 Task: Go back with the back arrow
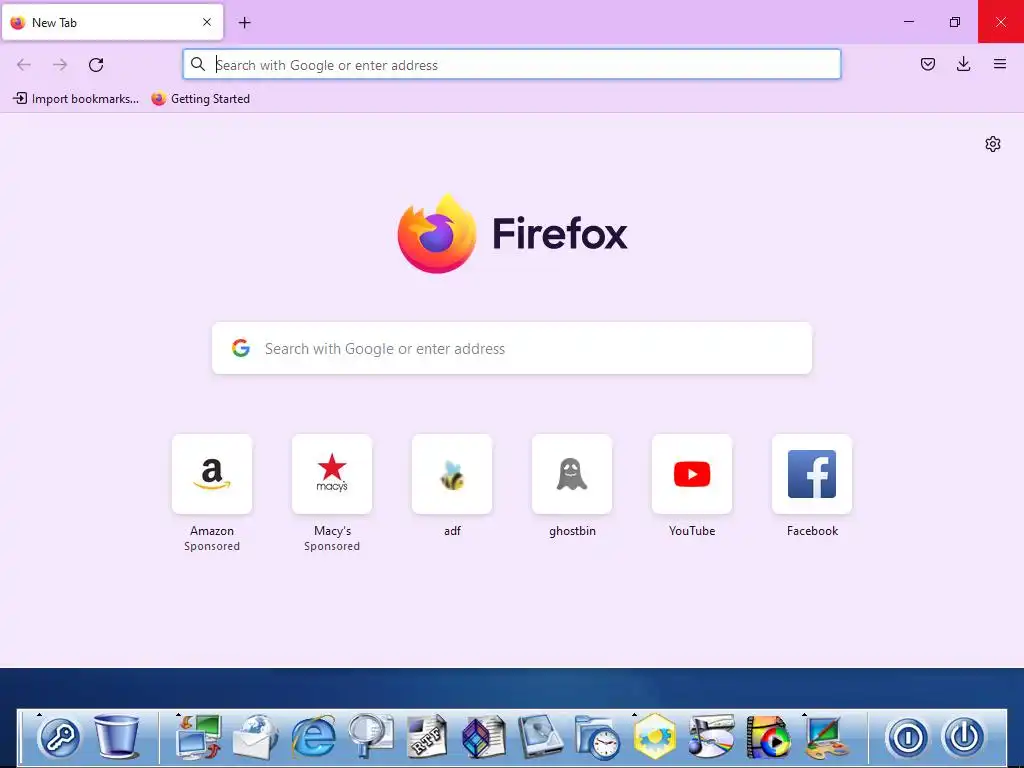pos(24,65)
